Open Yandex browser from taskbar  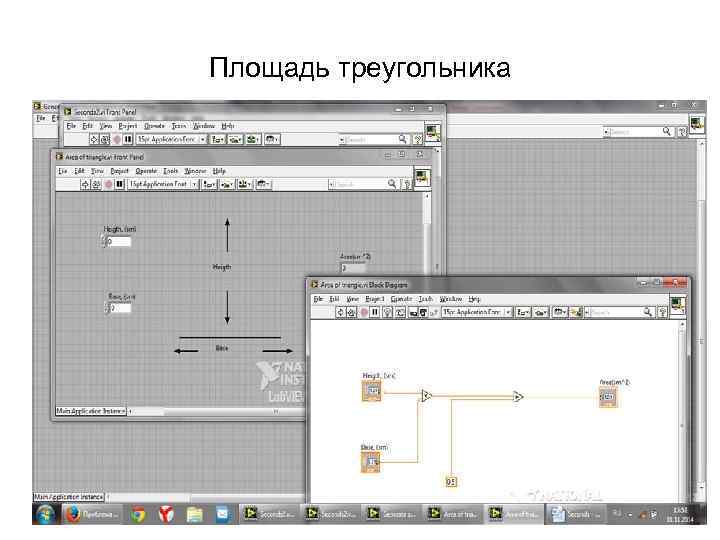coord(166,515)
